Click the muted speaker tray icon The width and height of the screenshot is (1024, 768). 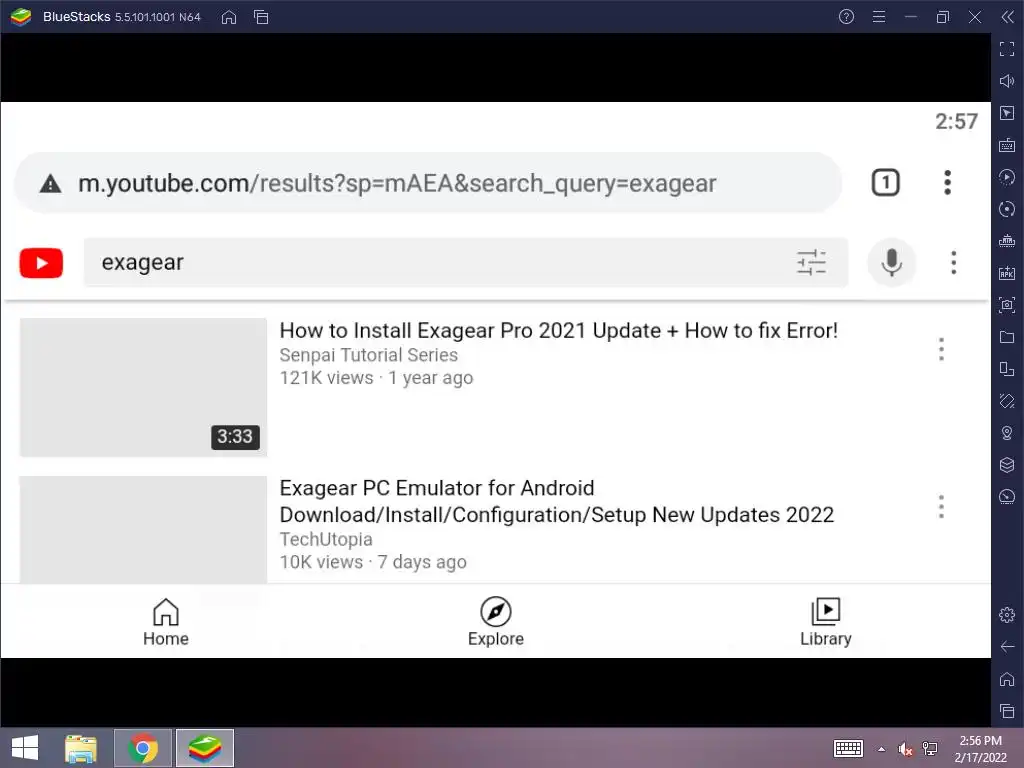pos(905,749)
